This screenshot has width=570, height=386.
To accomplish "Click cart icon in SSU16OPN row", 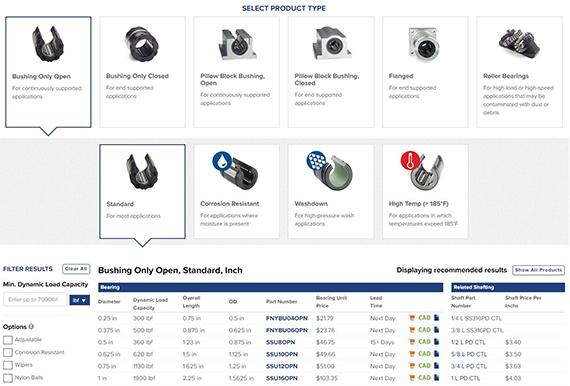I will pos(412,378).
